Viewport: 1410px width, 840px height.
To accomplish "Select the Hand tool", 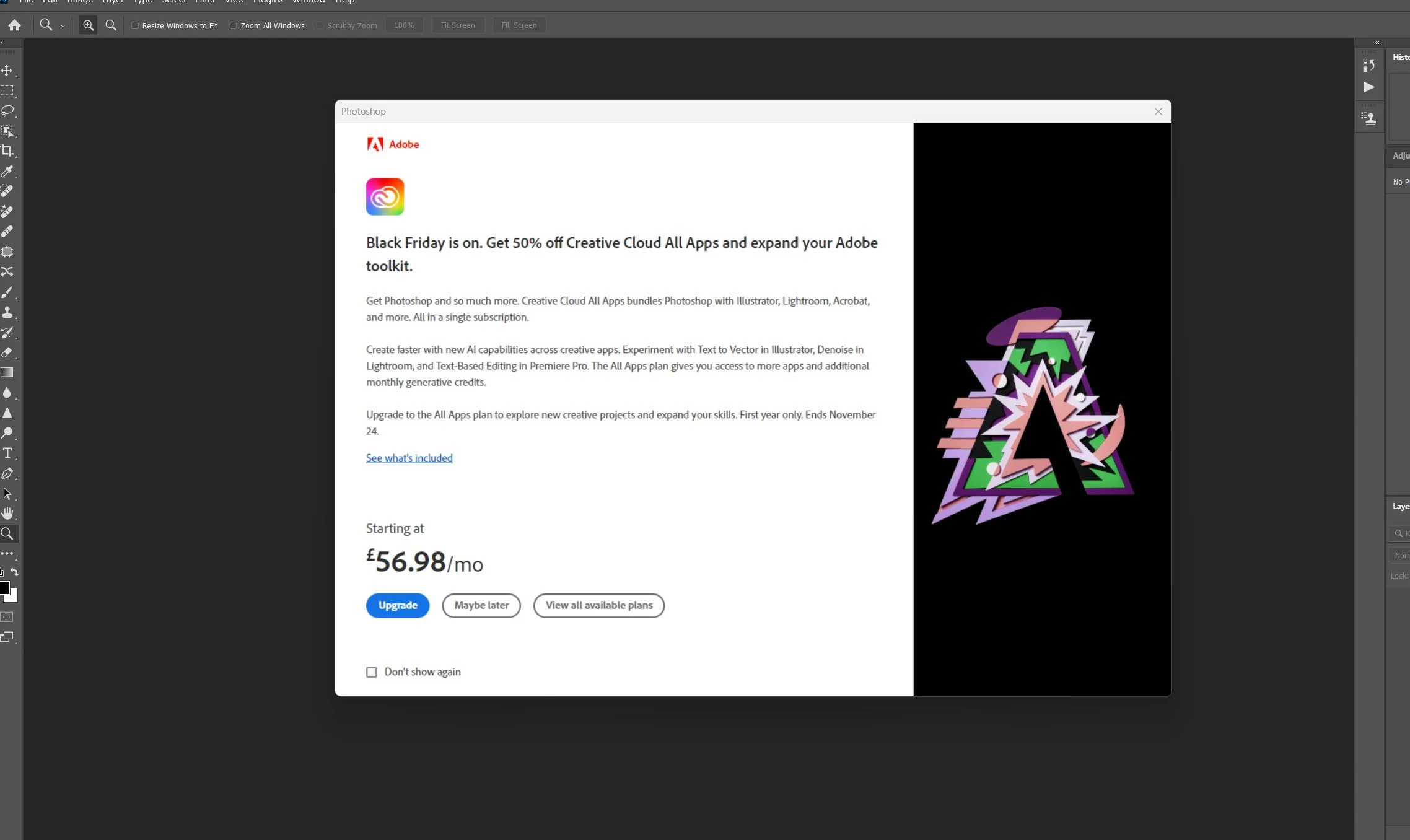I will click(7, 514).
